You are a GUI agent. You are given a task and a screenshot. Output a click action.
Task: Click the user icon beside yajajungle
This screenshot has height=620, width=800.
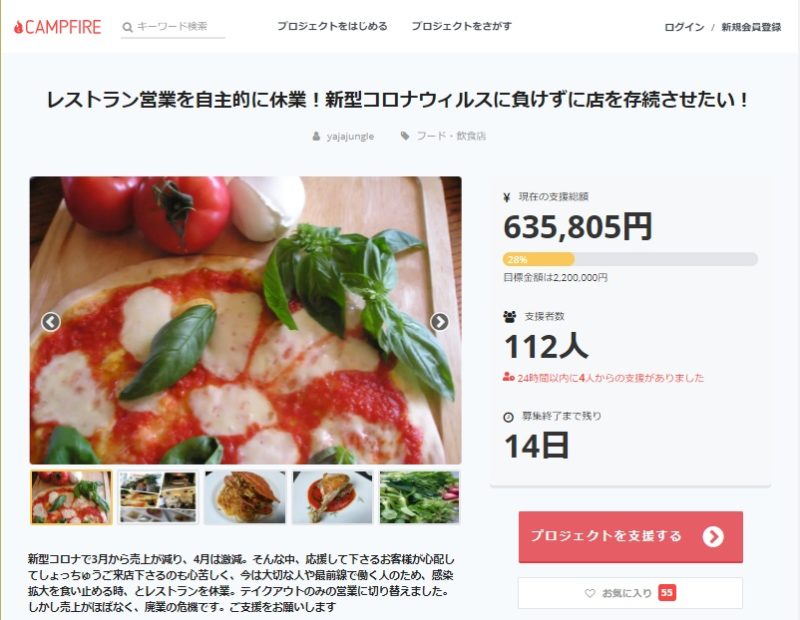(316, 136)
